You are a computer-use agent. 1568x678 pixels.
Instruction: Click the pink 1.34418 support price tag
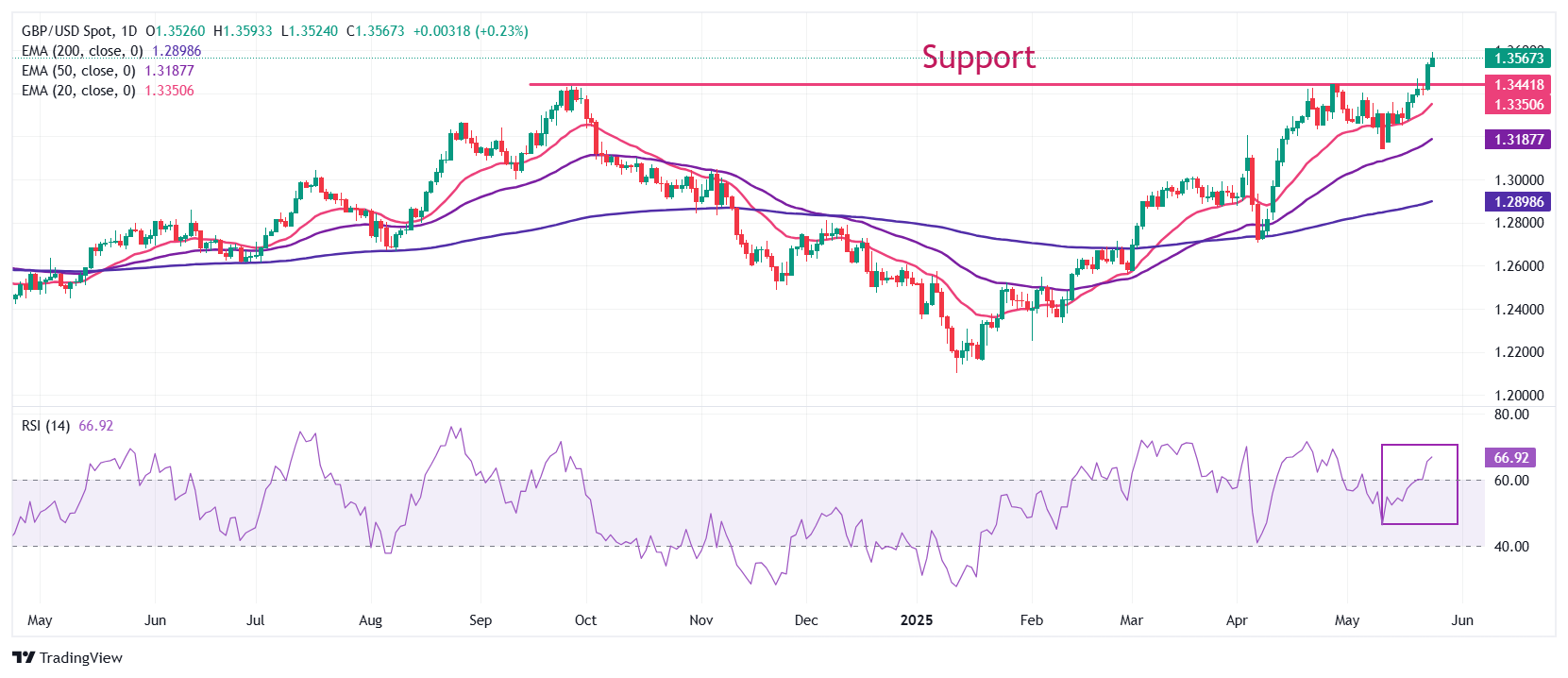click(1518, 85)
